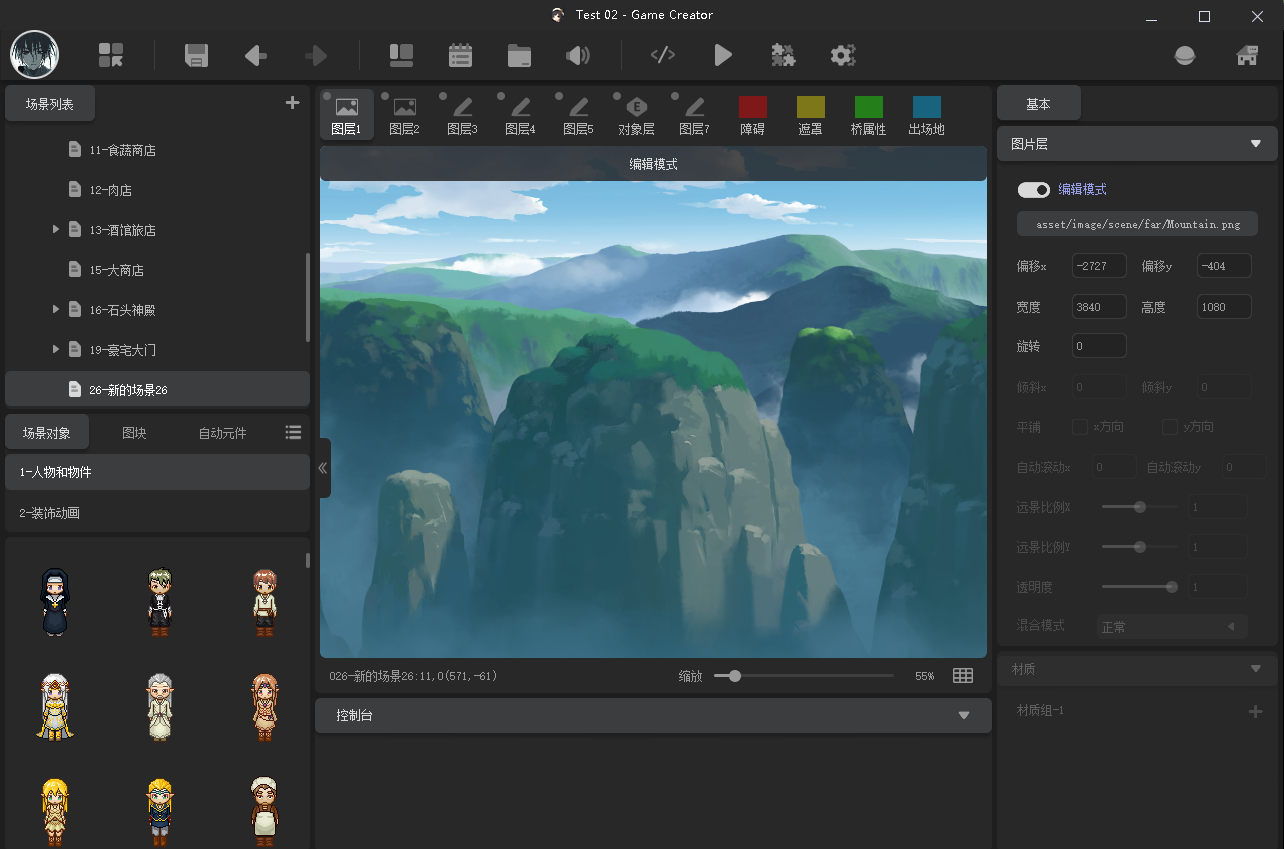Click the Mountain.png image path button

point(1137,224)
